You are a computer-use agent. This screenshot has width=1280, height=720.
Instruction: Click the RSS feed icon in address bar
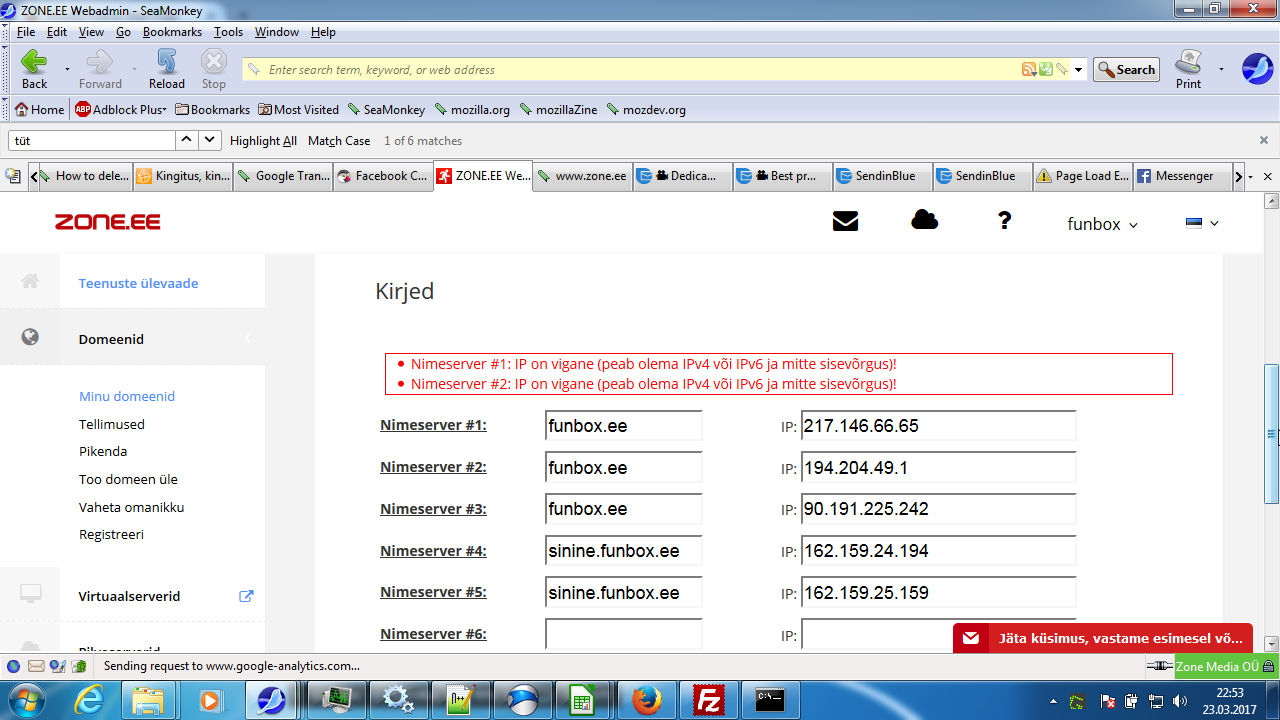[1028, 69]
